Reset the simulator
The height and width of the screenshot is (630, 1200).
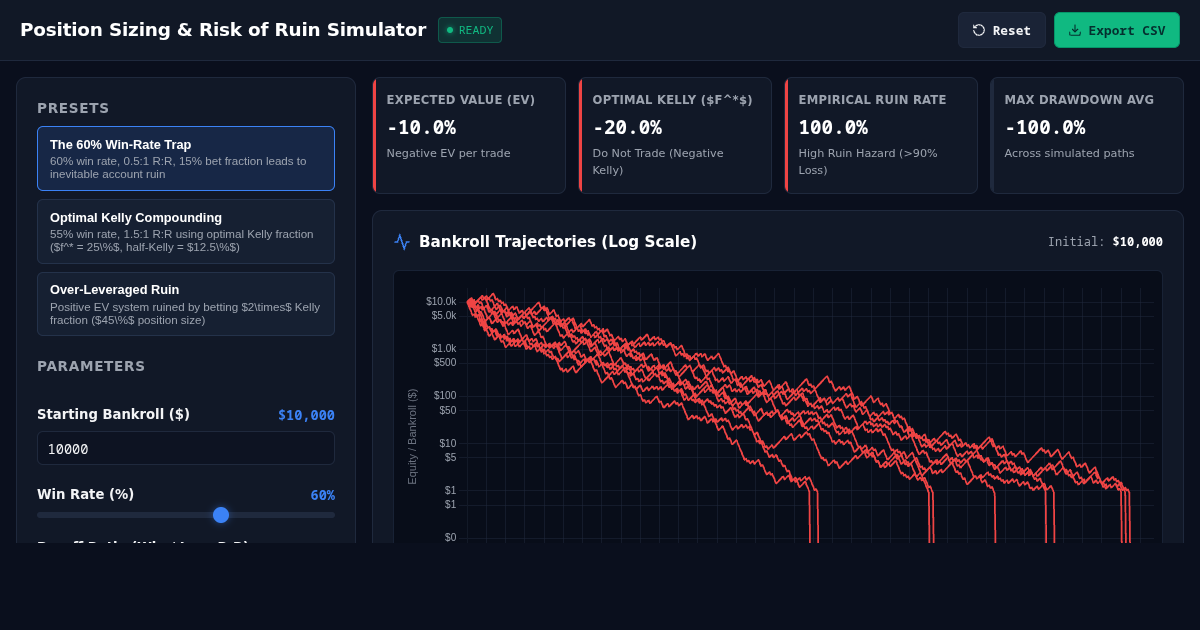[x=1002, y=30]
